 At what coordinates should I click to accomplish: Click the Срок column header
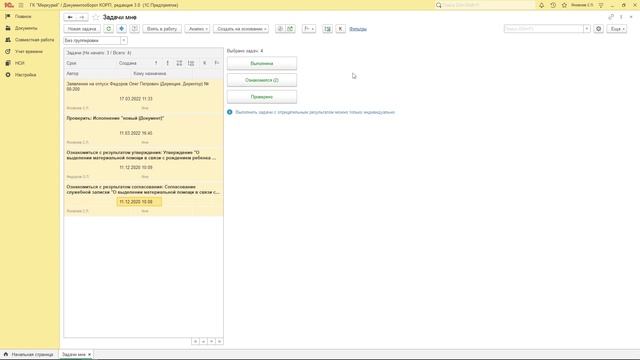pyautogui.click(x=90, y=63)
